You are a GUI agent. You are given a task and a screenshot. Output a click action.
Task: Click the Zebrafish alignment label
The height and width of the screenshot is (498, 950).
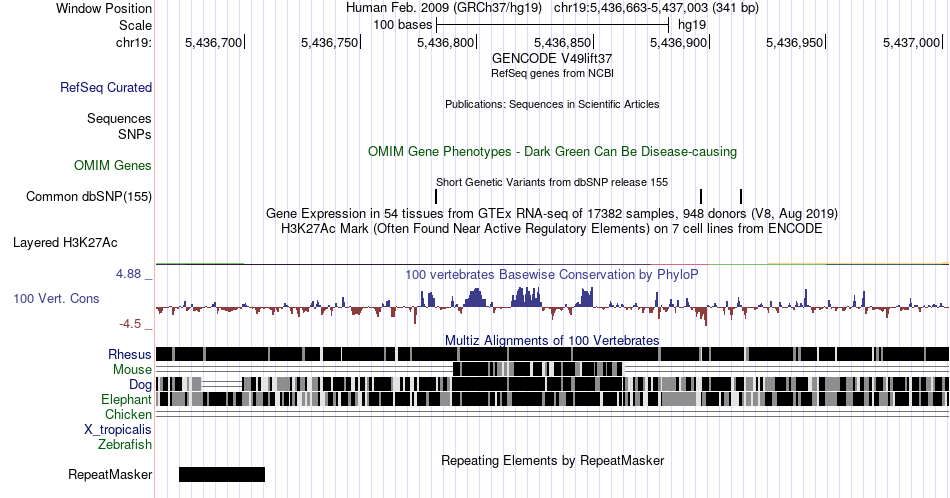pos(124,444)
